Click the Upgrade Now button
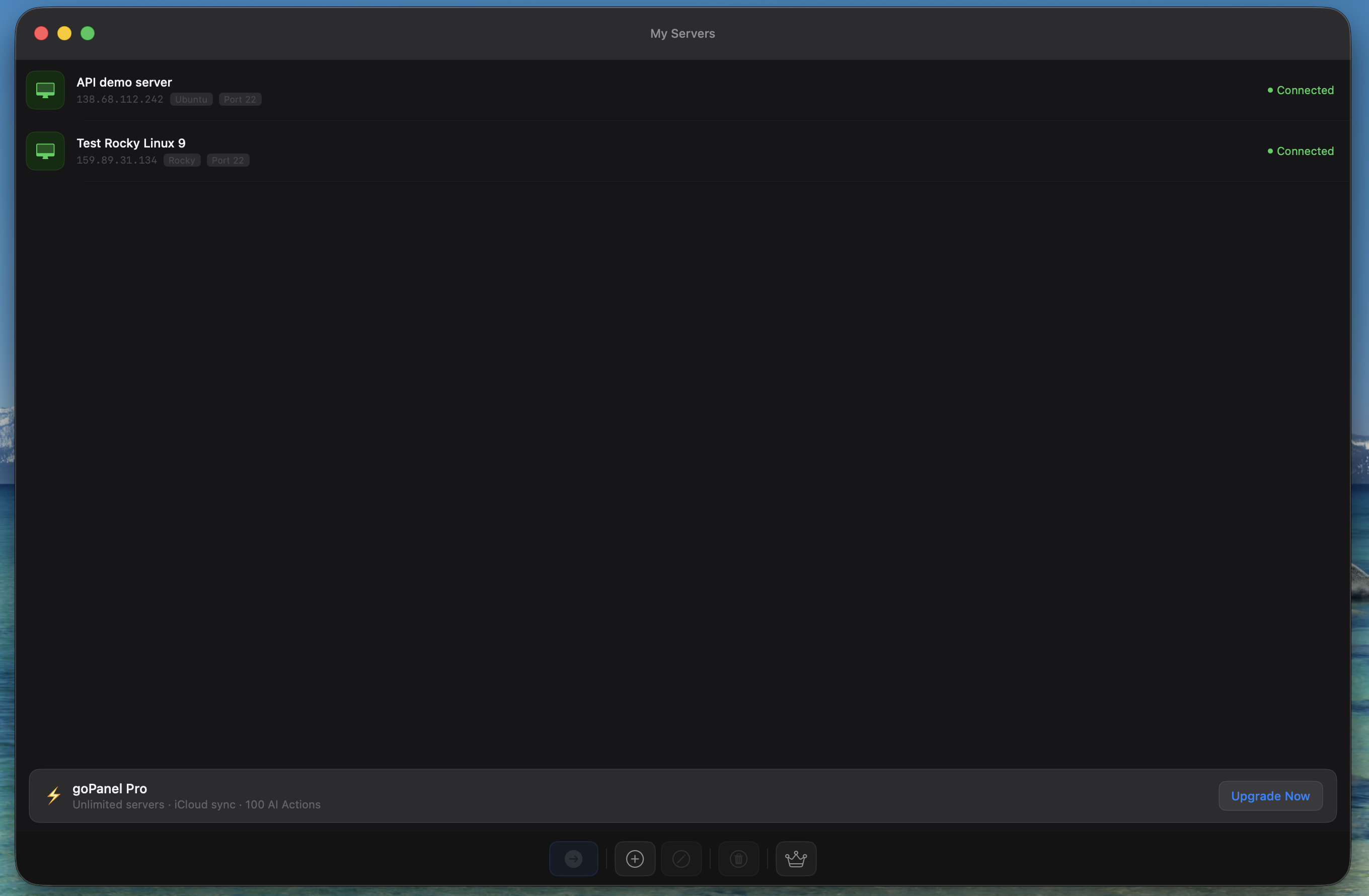 [1269, 796]
